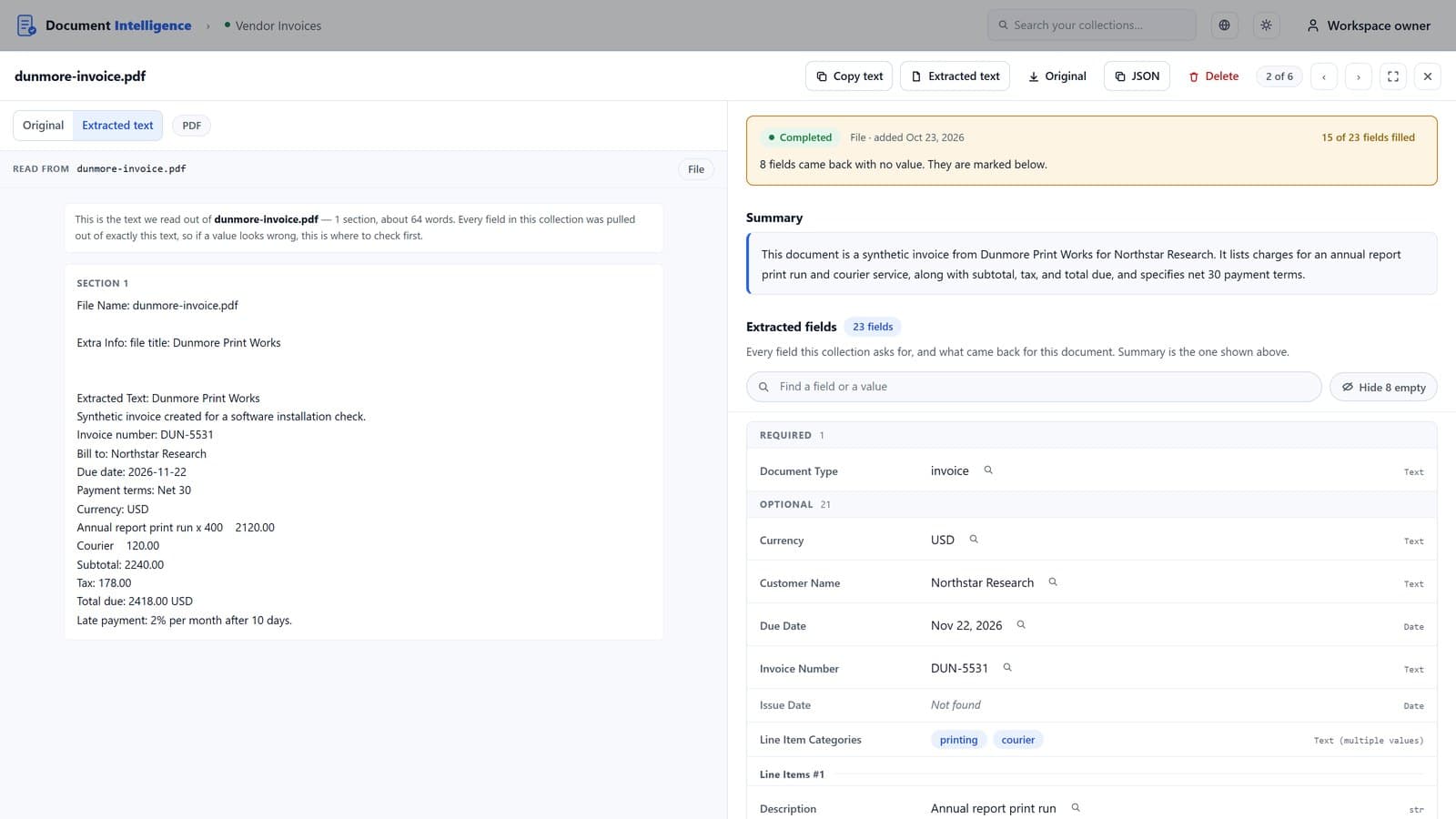
Task: Click the Extracted text toolbar button
Action: [x=955, y=76]
